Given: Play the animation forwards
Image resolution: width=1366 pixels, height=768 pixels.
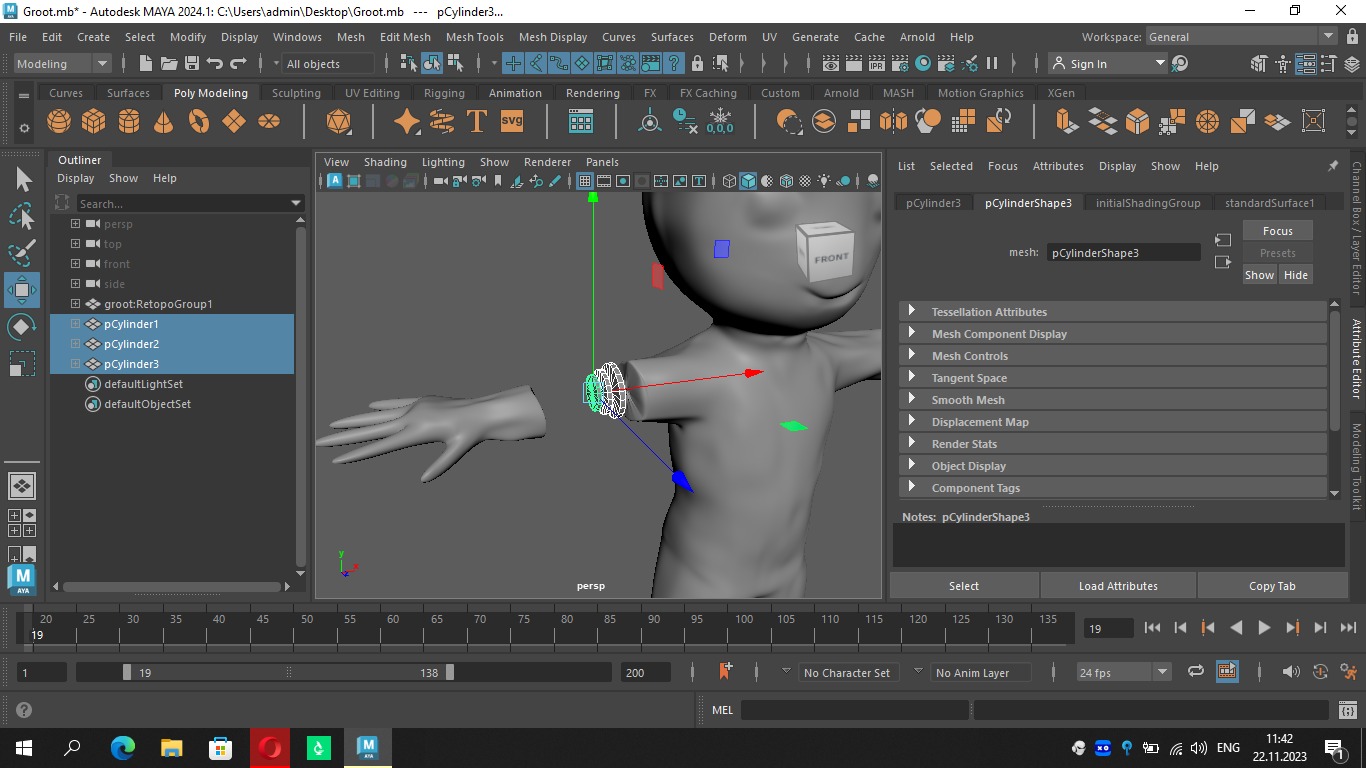Looking at the screenshot, I should coord(1264,628).
